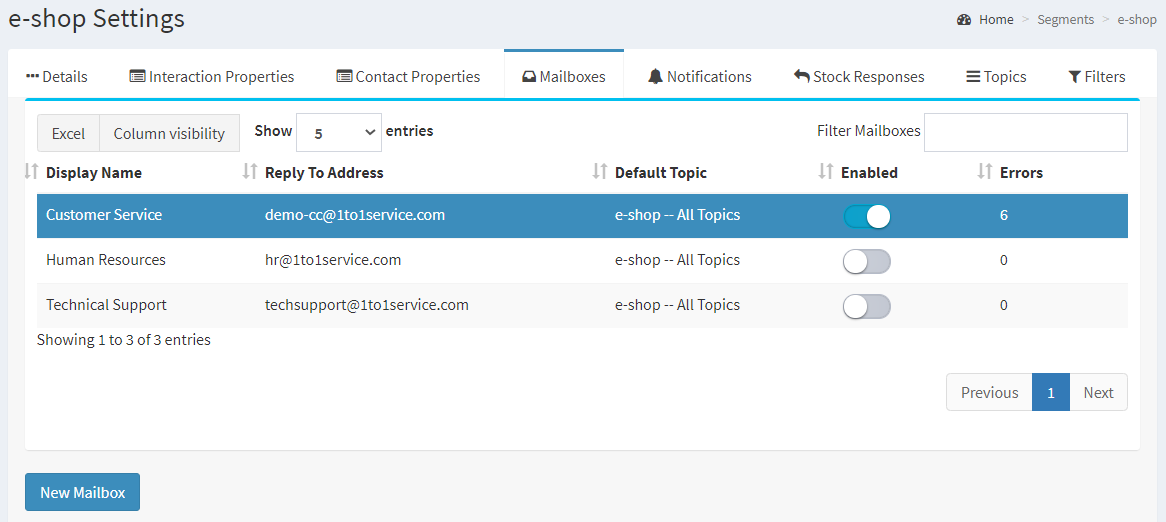The width and height of the screenshot is (1166, 522).
Task: Go to the Next page
Action: pyautogui.click(x=1098, y=392)
